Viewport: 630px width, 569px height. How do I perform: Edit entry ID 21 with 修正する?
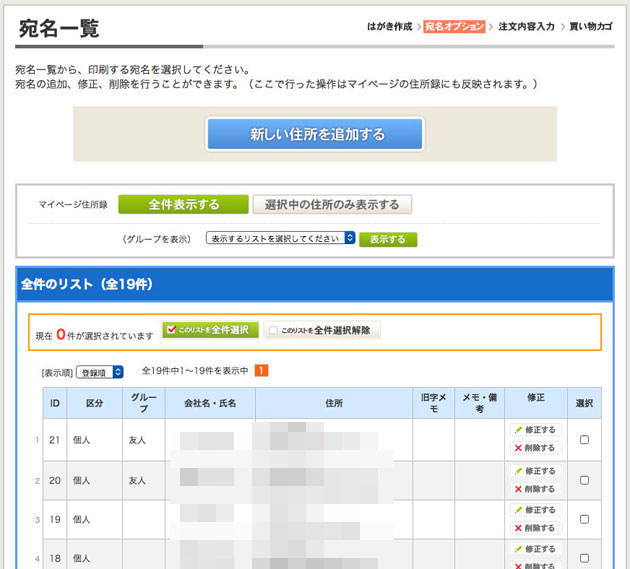[x=536, y=430]
